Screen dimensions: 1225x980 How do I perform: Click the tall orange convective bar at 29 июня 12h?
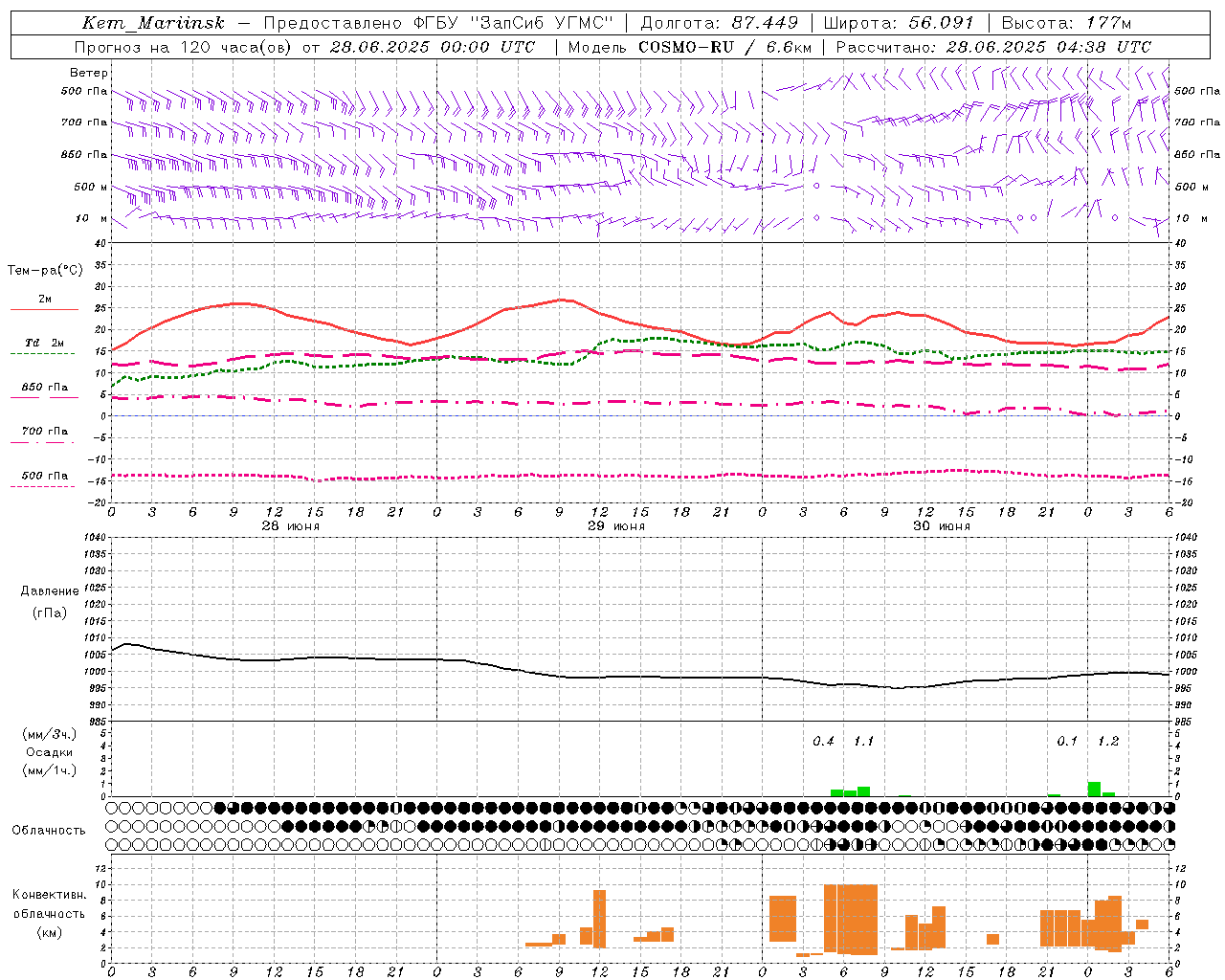pyautogui.click(x=600, y=919)
